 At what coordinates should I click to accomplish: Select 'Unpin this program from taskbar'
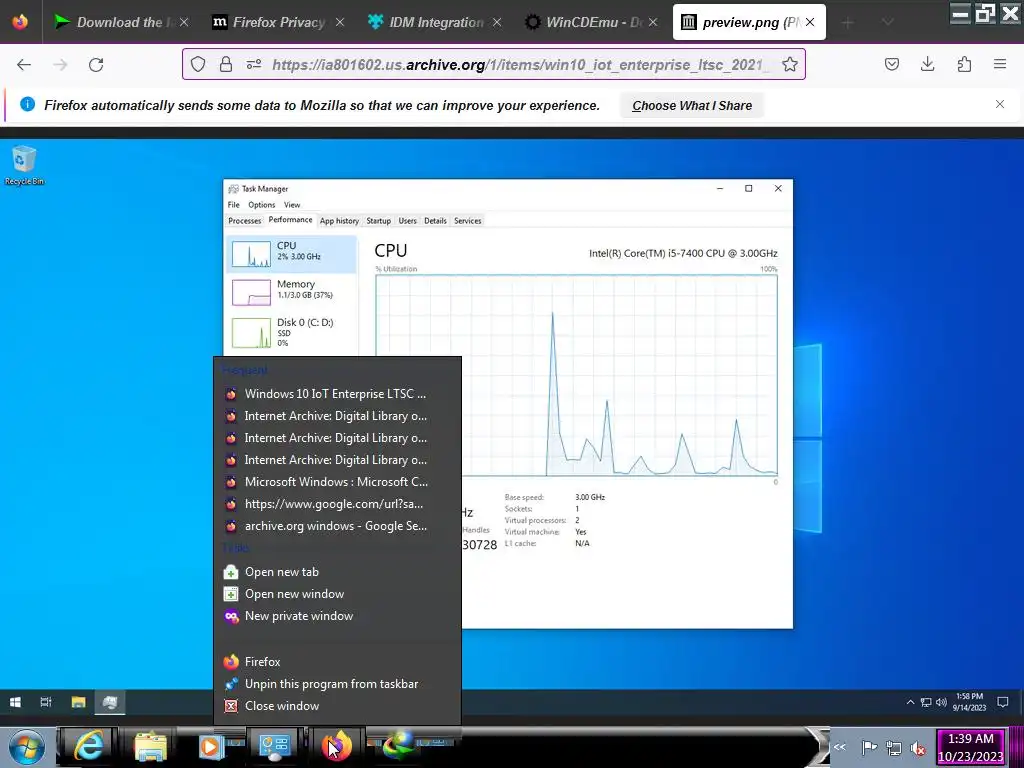[337, 684]
